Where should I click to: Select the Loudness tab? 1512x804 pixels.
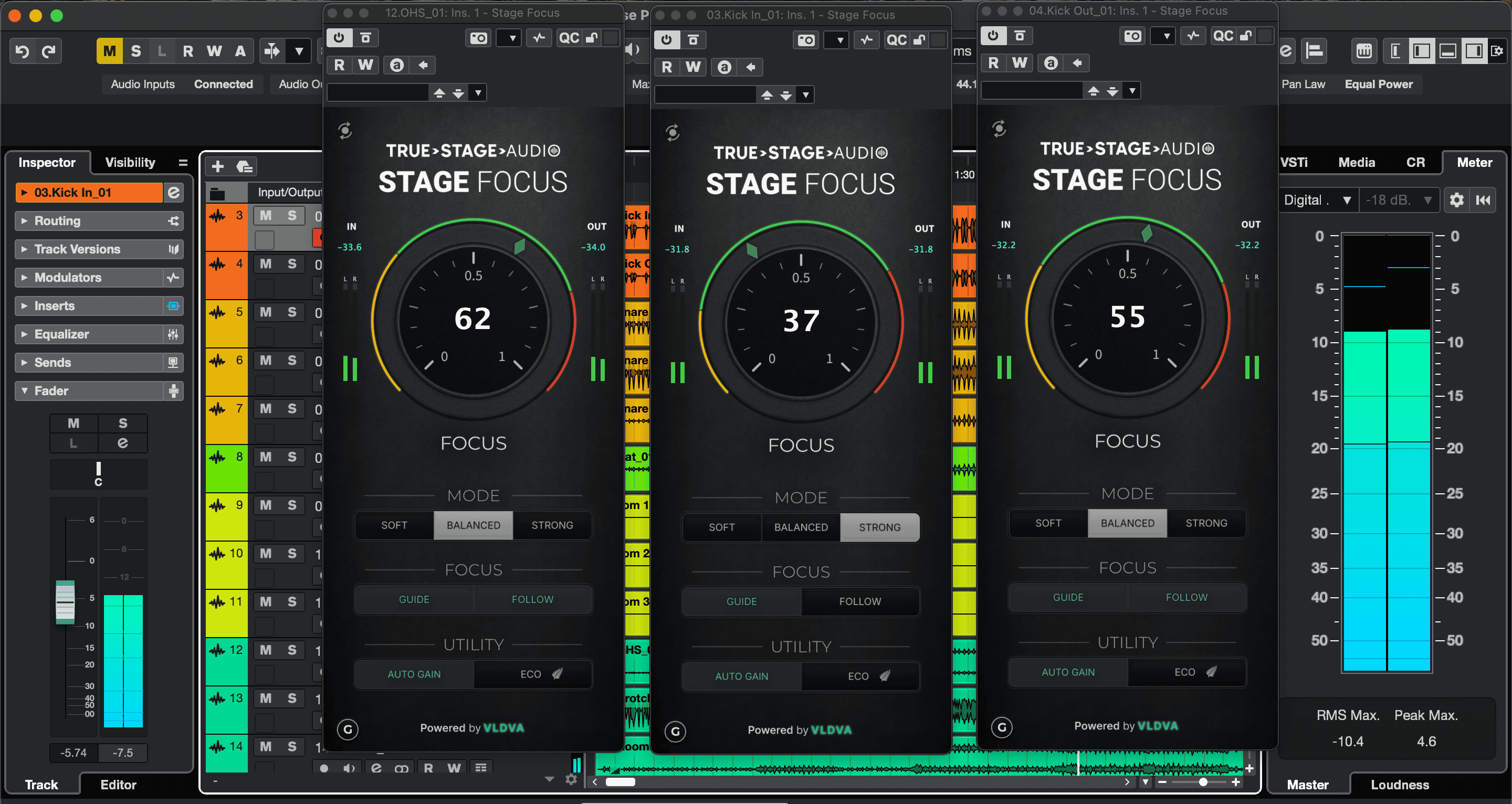(x=1399, y=785)
